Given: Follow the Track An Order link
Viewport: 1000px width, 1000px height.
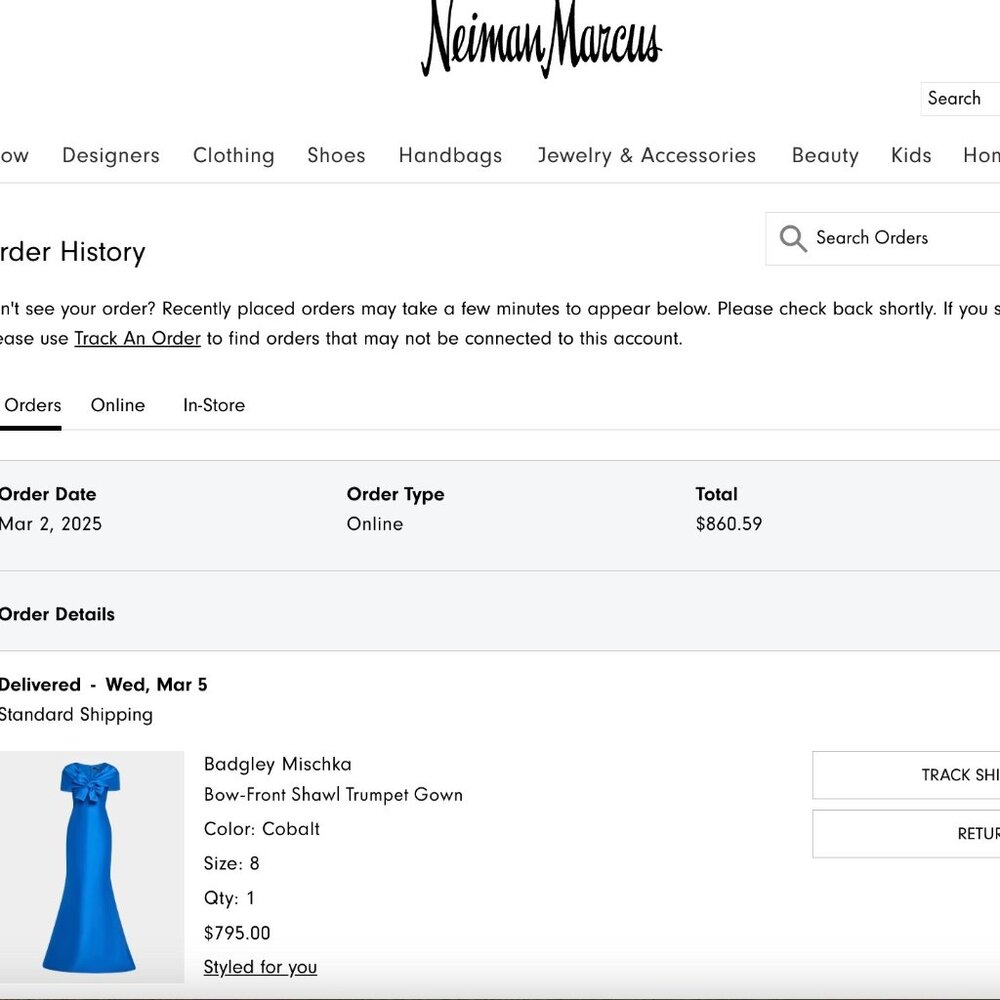Looking at the screenshot, I should [137, 338].
